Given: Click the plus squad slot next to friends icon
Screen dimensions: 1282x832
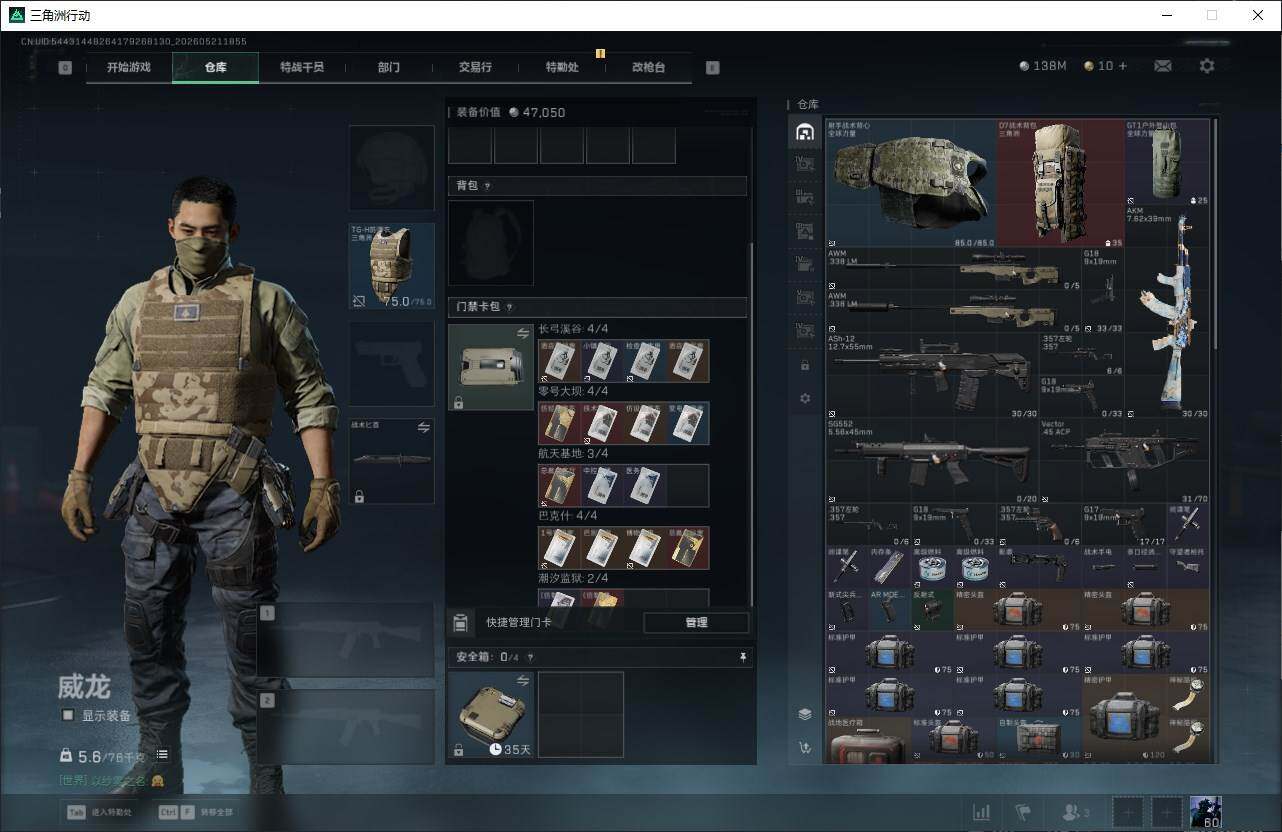Looking at the screenshot, I should [1128, 812].
